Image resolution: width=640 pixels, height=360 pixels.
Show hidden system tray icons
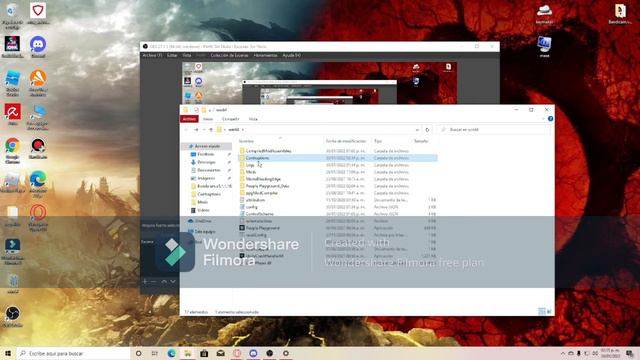(x=563, y=353)
